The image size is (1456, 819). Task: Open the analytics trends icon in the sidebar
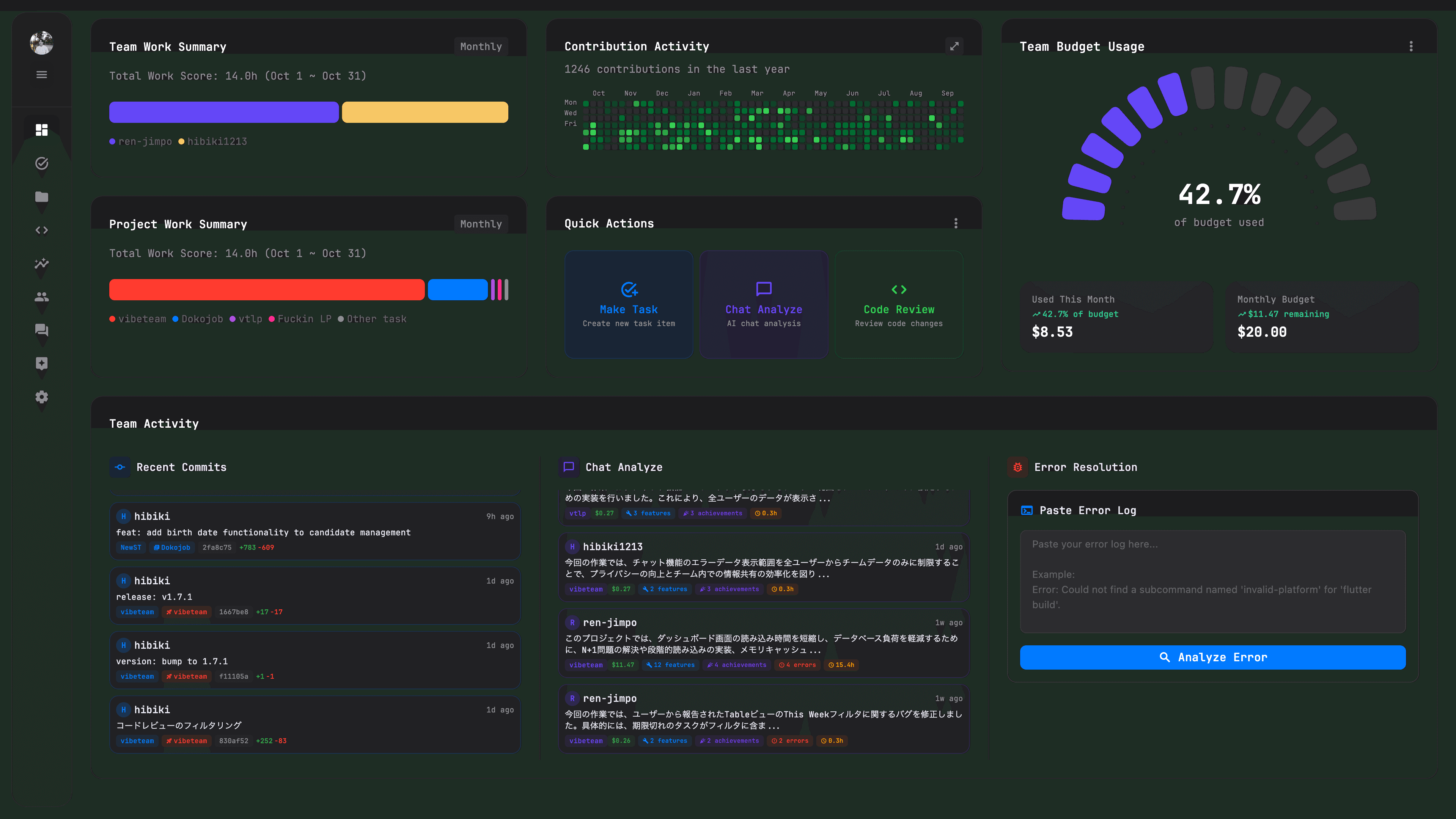[x=41, y=264]
